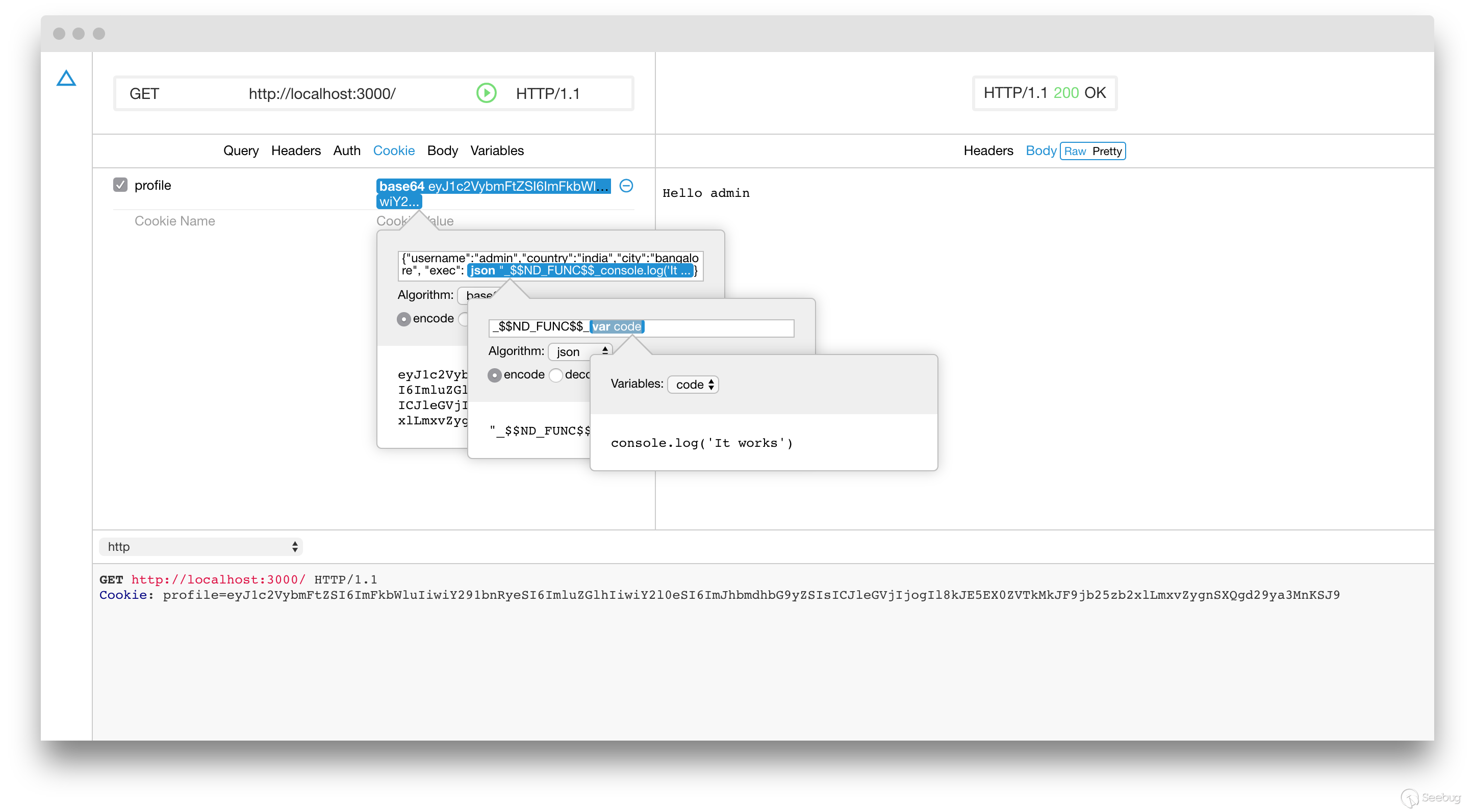Open the http format dropdown

tap(200, 546)
